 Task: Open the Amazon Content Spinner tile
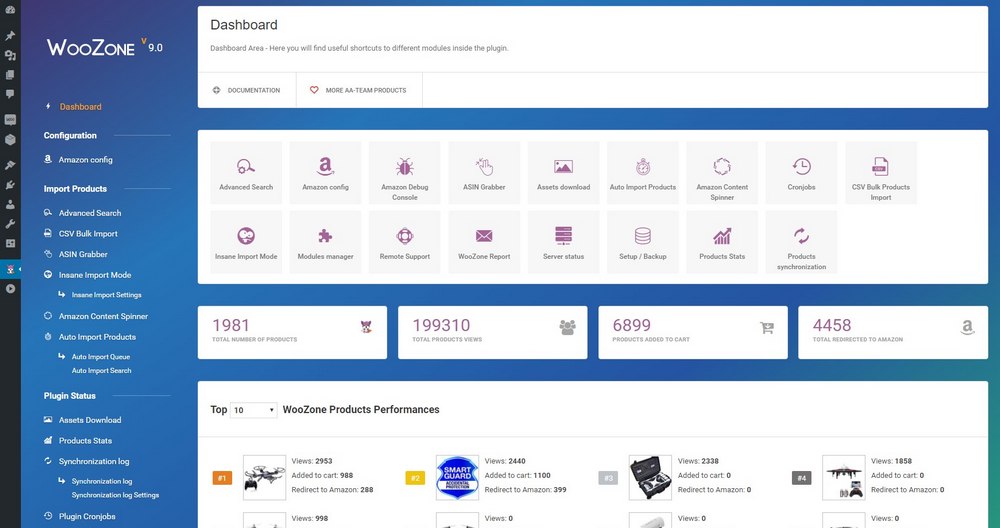[x=722, y=173]
